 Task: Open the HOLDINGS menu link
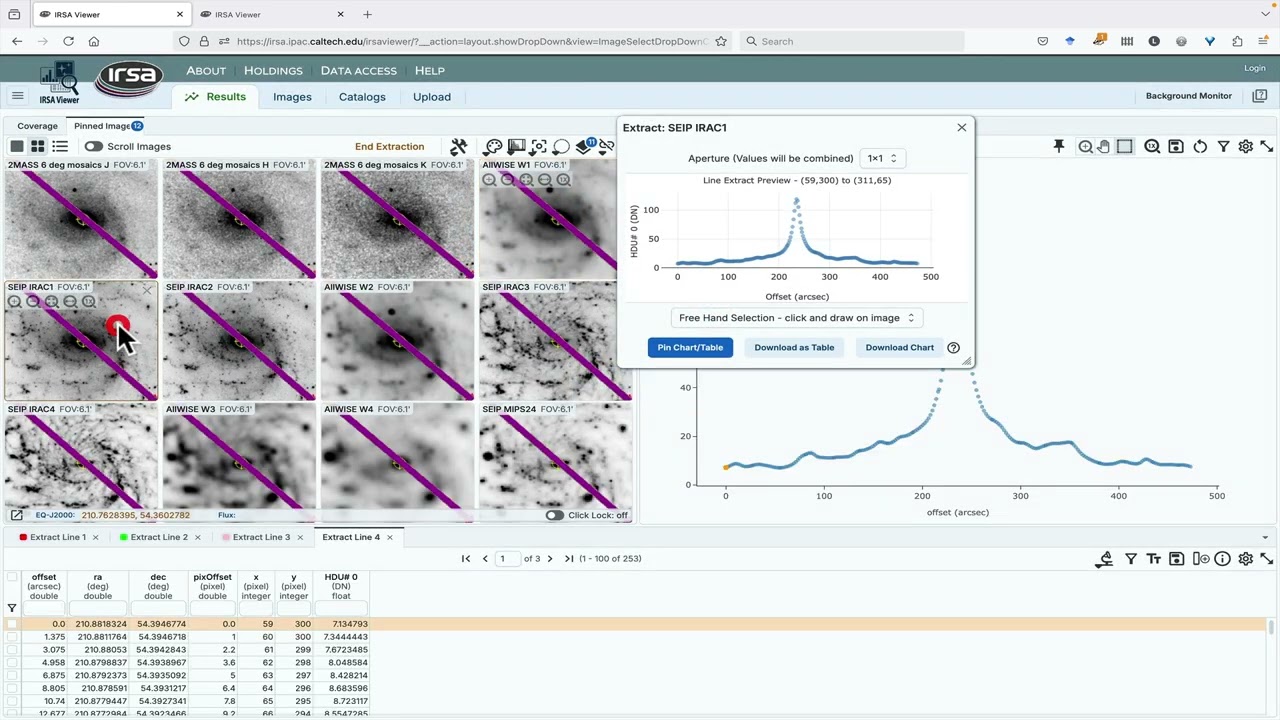(273, 71)
